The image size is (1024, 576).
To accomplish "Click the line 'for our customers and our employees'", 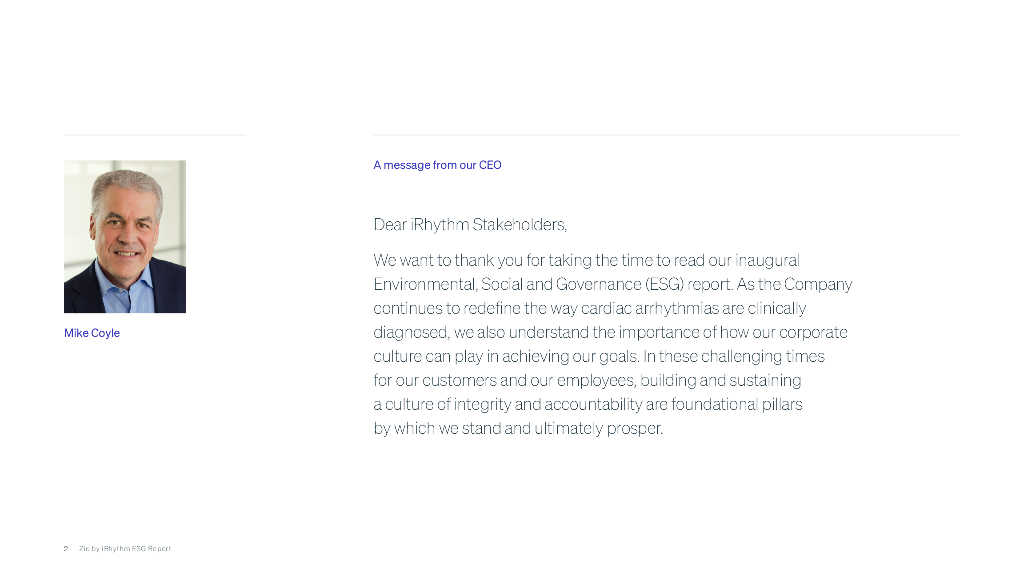I will pos(587,380).
